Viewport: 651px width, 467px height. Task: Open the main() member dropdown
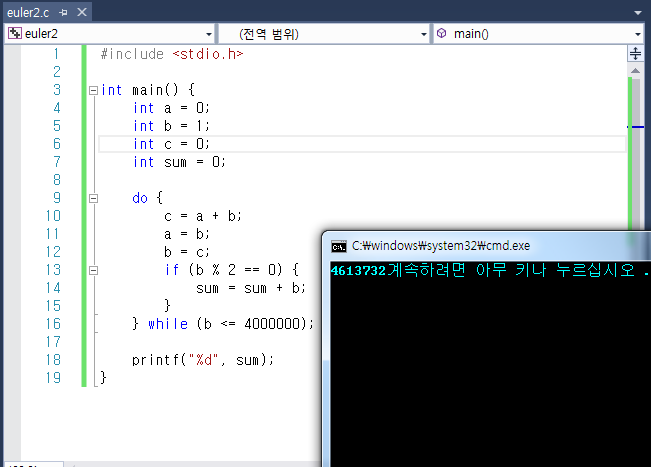[x=638, y=34]
